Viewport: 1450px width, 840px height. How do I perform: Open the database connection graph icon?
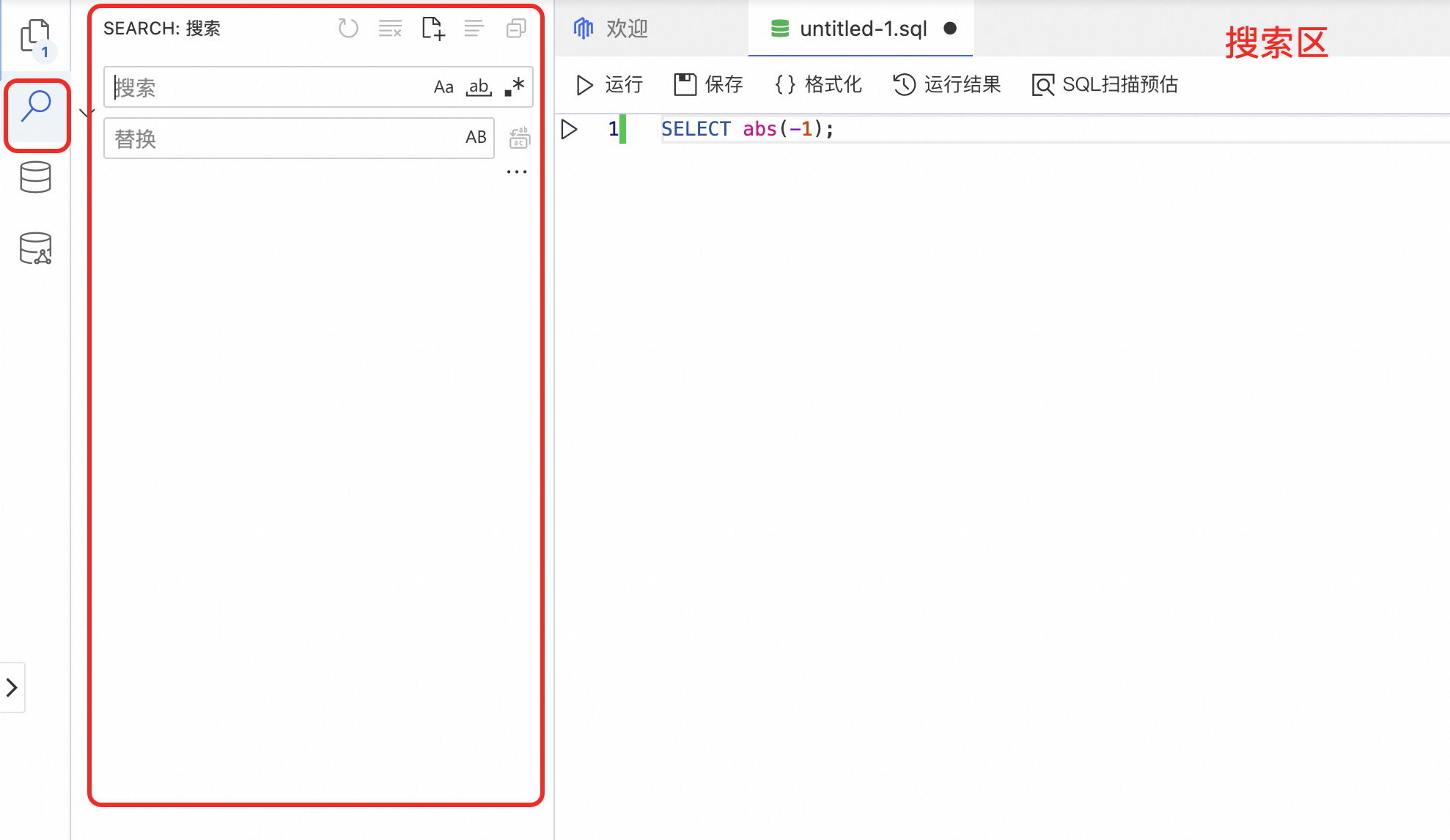click(35, 248)
